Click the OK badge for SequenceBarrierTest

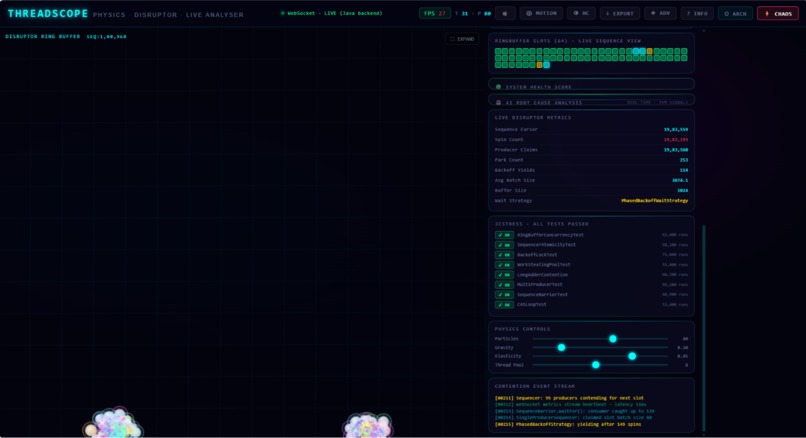(x=504, y=295)
